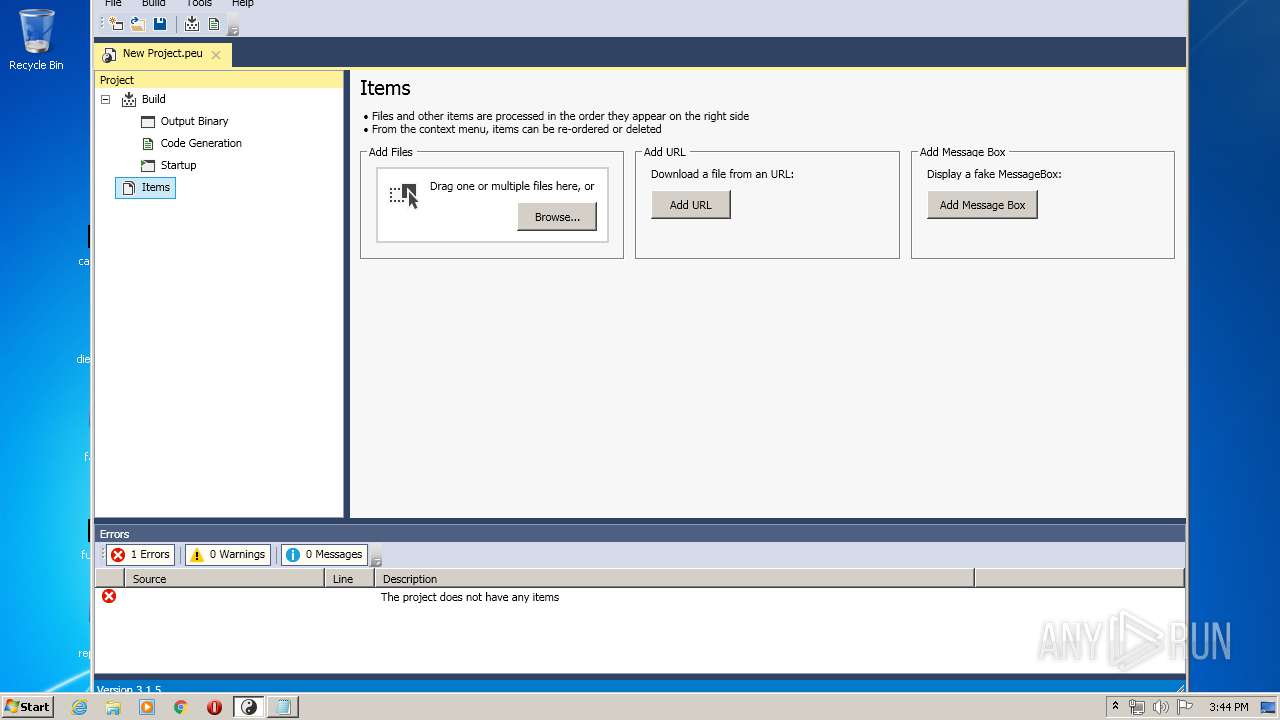Open Windows Explorer from taskbar
The image size is (1280, 720).
(113, 707)
